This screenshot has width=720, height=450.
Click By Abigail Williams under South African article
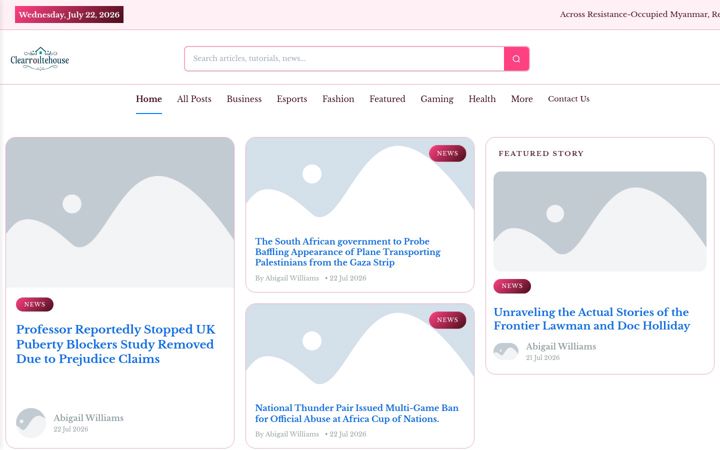click(287, 278)
